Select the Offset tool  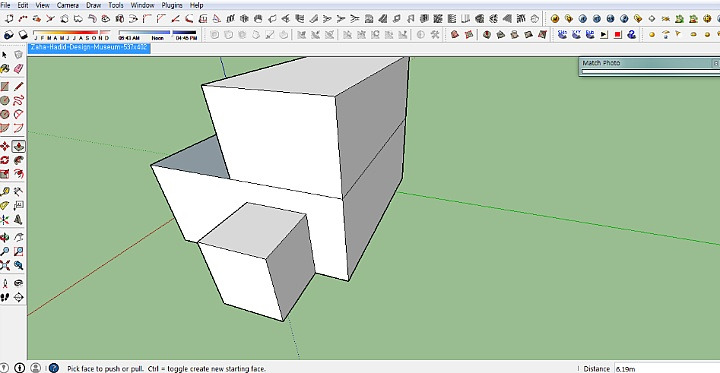coord(18,174)
